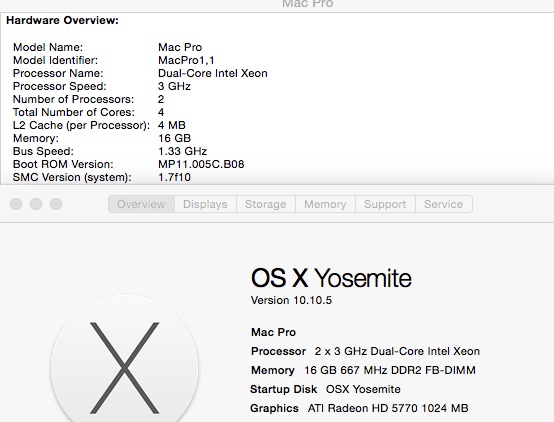Select the '4 MB' L2 cache value
This screenshot has width=554, height=422.
(172, 125)
